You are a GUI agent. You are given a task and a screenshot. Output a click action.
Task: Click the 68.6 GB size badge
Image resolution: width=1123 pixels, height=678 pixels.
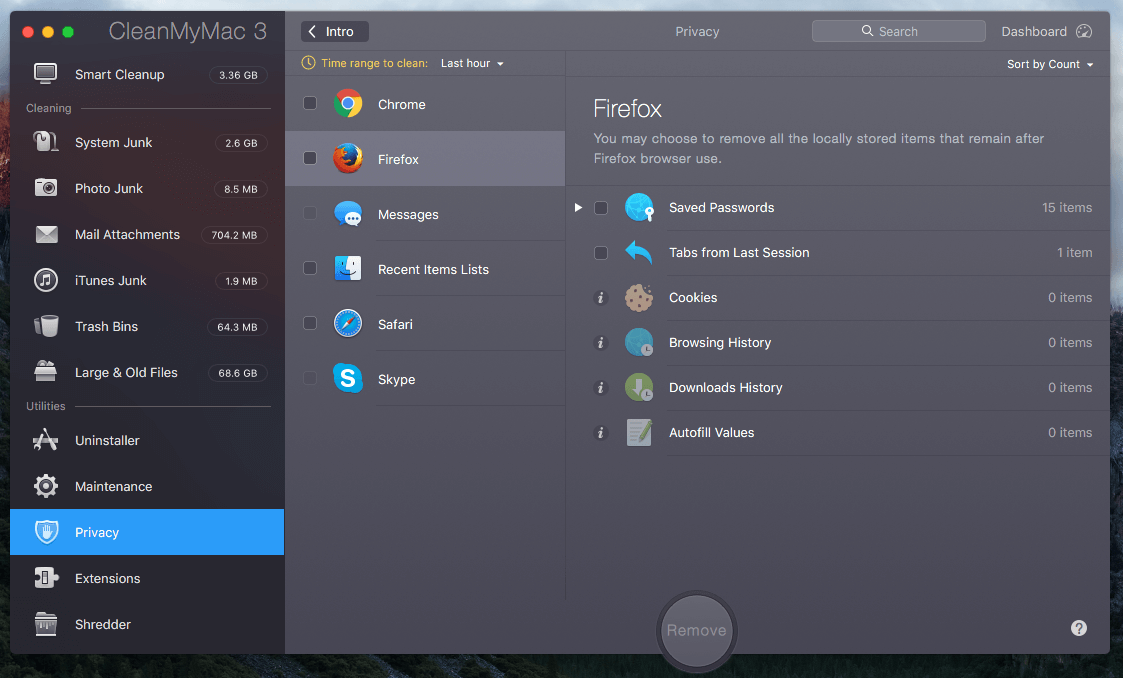click(238, 372)
